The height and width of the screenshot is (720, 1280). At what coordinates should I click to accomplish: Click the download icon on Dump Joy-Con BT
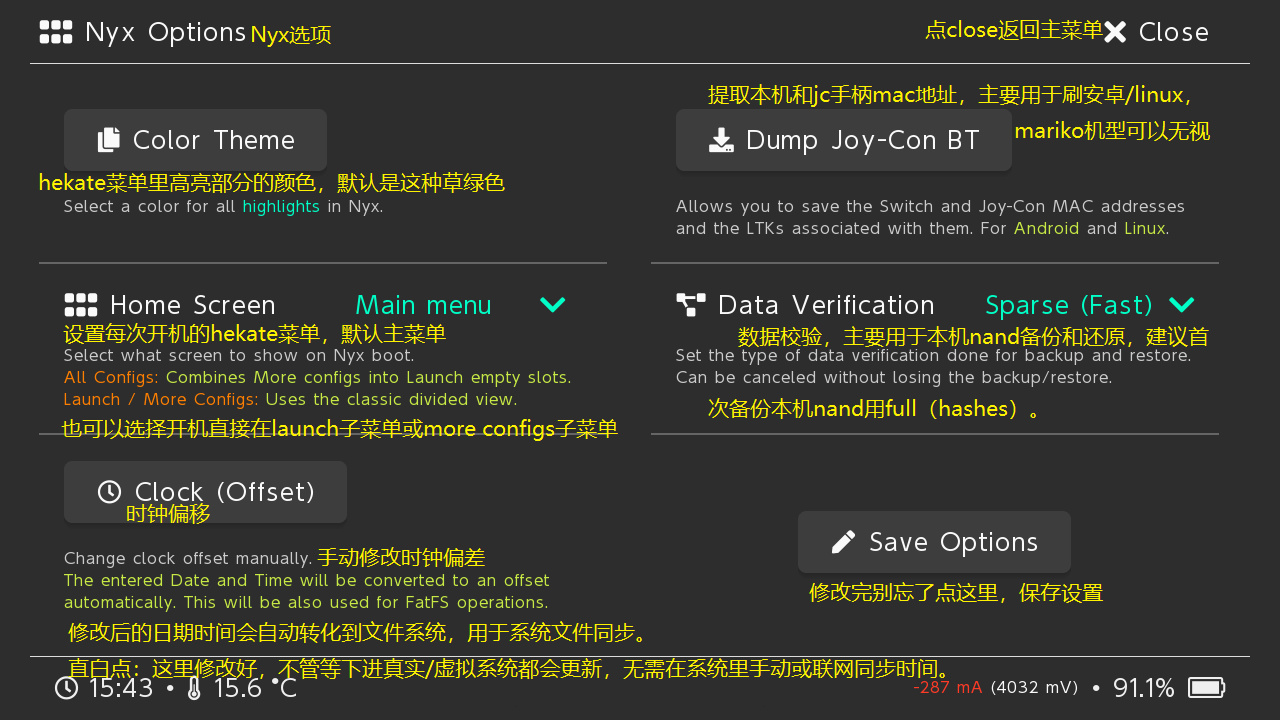pyautogui.click(x=721, y=140)
